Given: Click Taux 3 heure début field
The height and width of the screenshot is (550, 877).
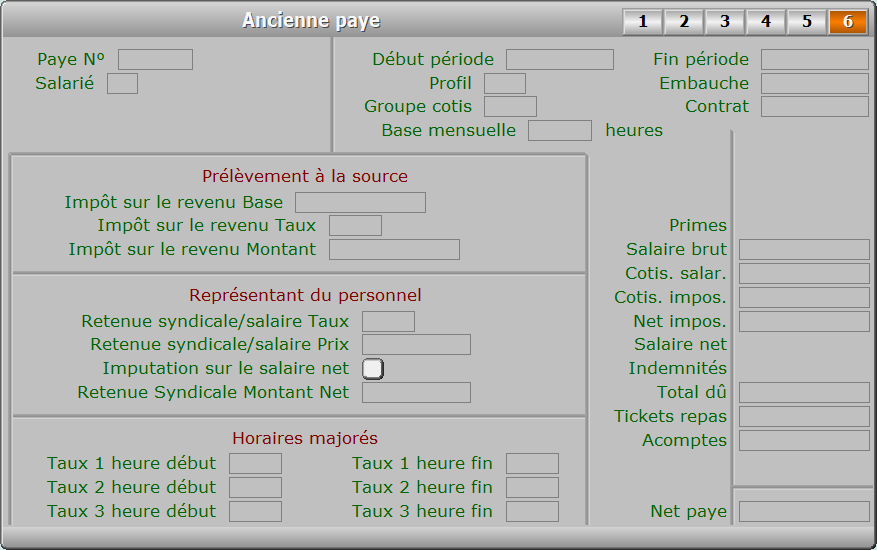Looking at the screenshot, I should click(x=255, y=511).
